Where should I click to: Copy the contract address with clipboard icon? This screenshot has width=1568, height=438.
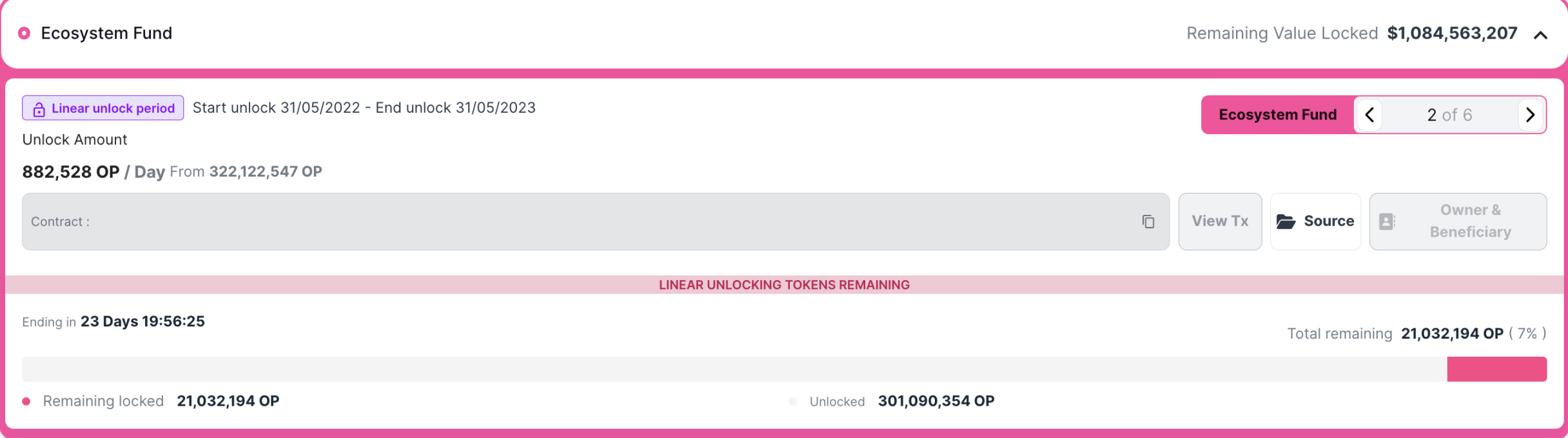click(1148, 221)
